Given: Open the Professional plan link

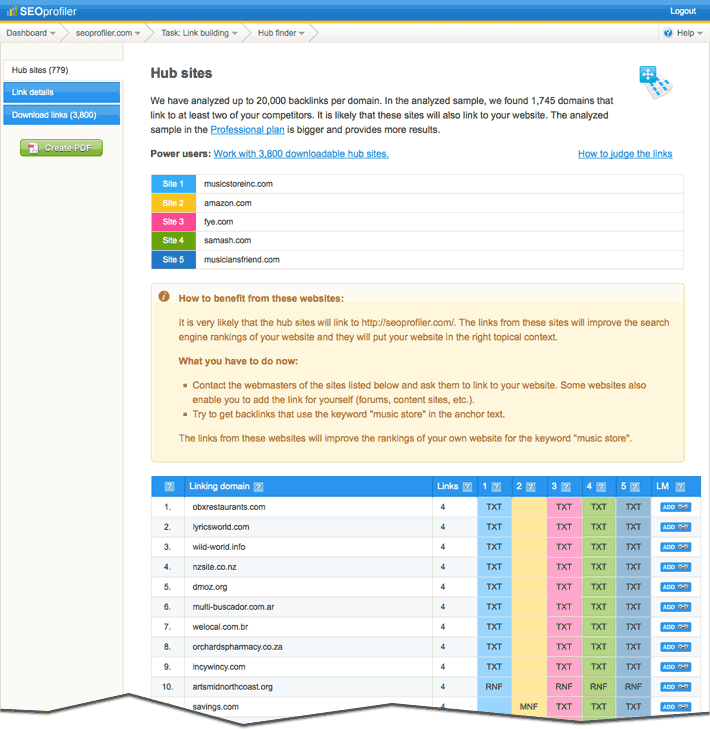Looking at the screenshot, I should [247, 130].
